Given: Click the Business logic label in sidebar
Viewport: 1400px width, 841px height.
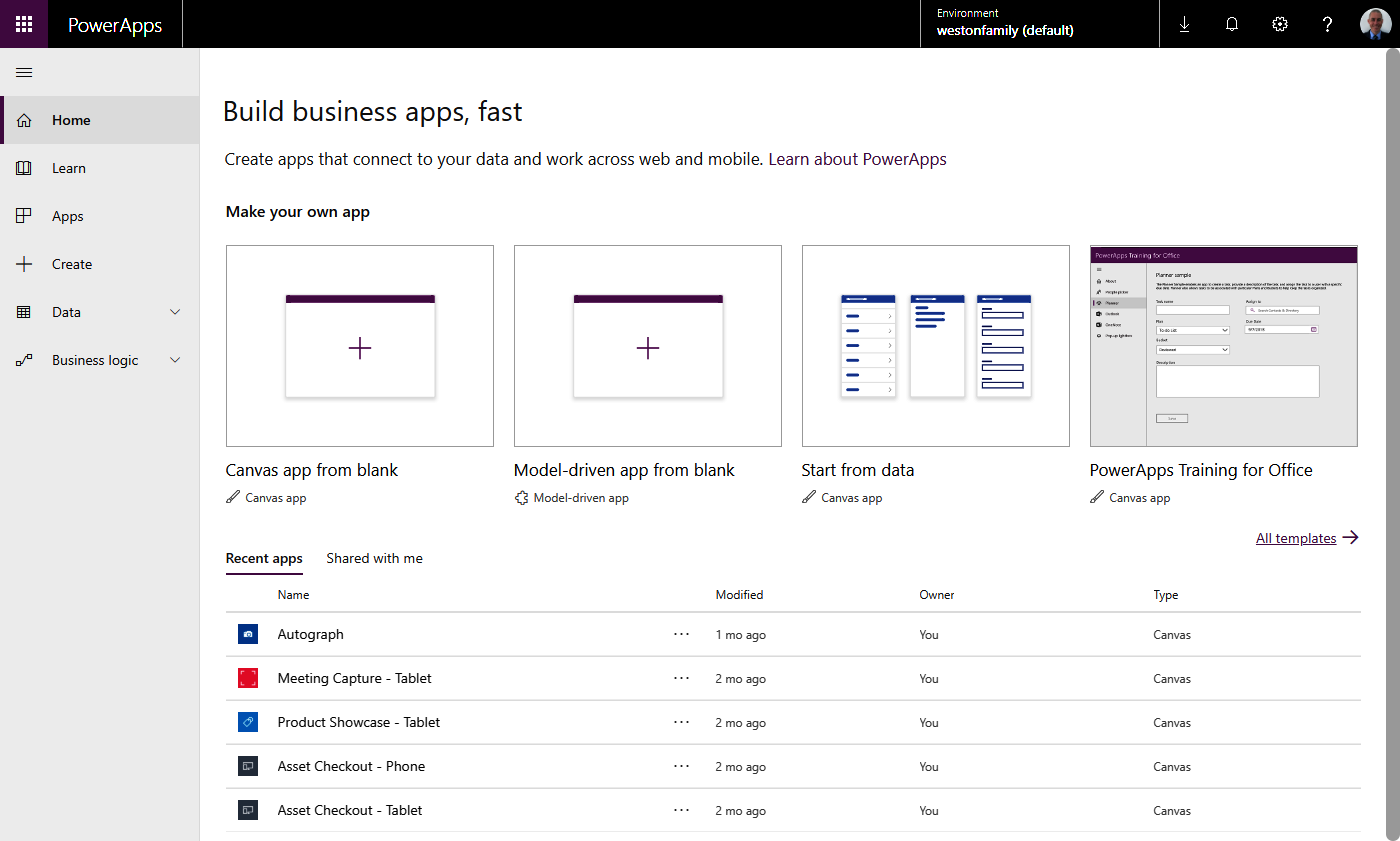Looking at the screenshot, I should click(x=95, y=360).
